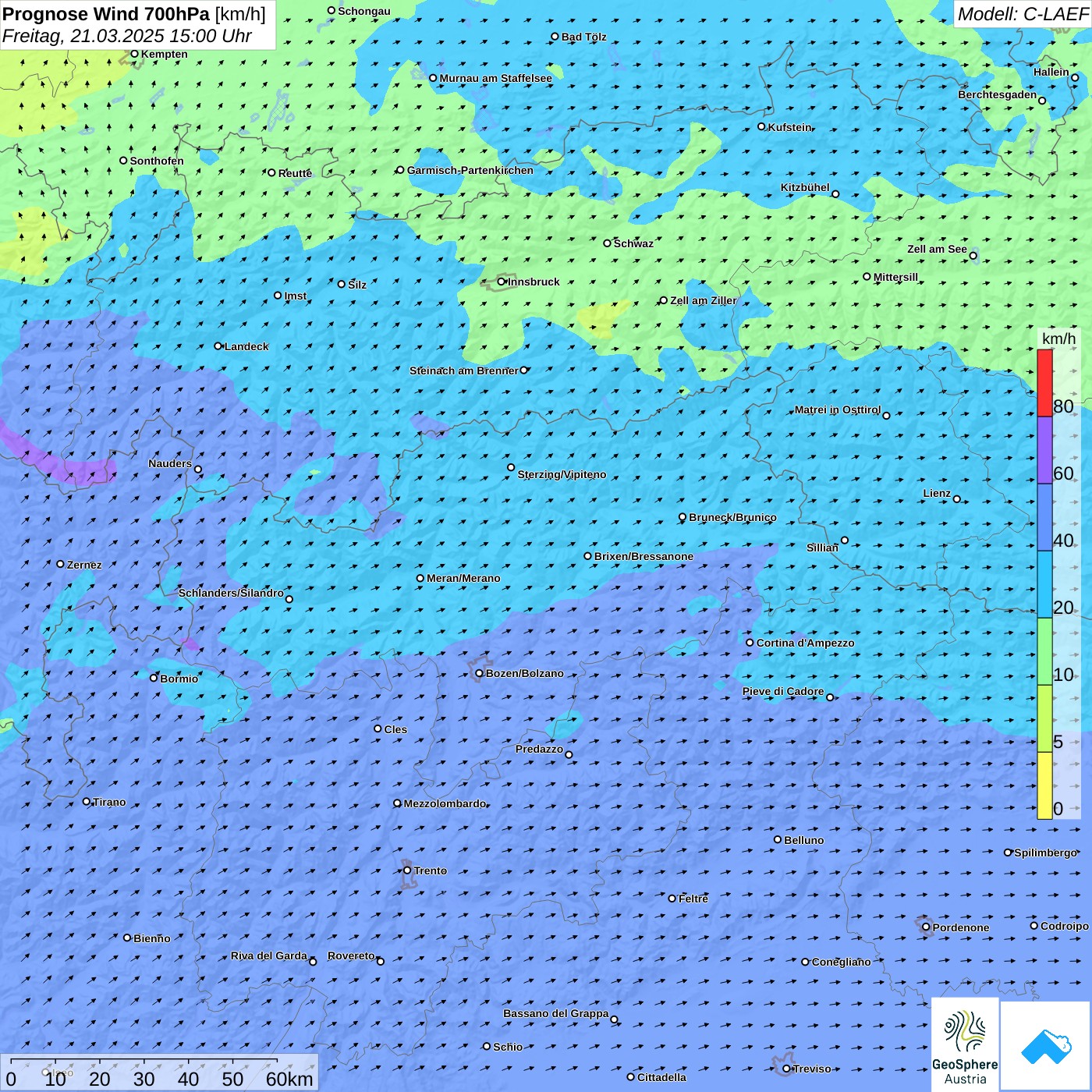Screen dimensions: 1092x1092
Task: Click the 'Schwaz' label
Action: pos(634,243)
